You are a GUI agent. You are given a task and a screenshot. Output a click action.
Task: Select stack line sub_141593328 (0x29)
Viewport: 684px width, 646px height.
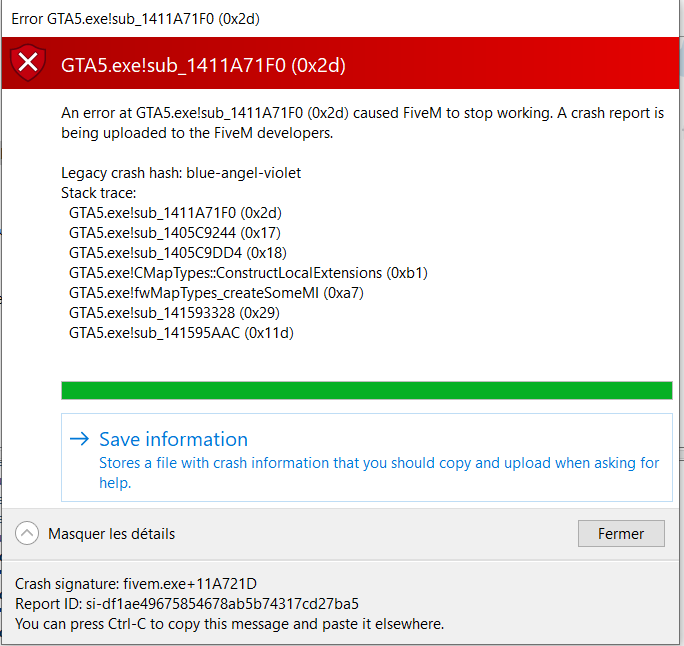tap(174, 313)
